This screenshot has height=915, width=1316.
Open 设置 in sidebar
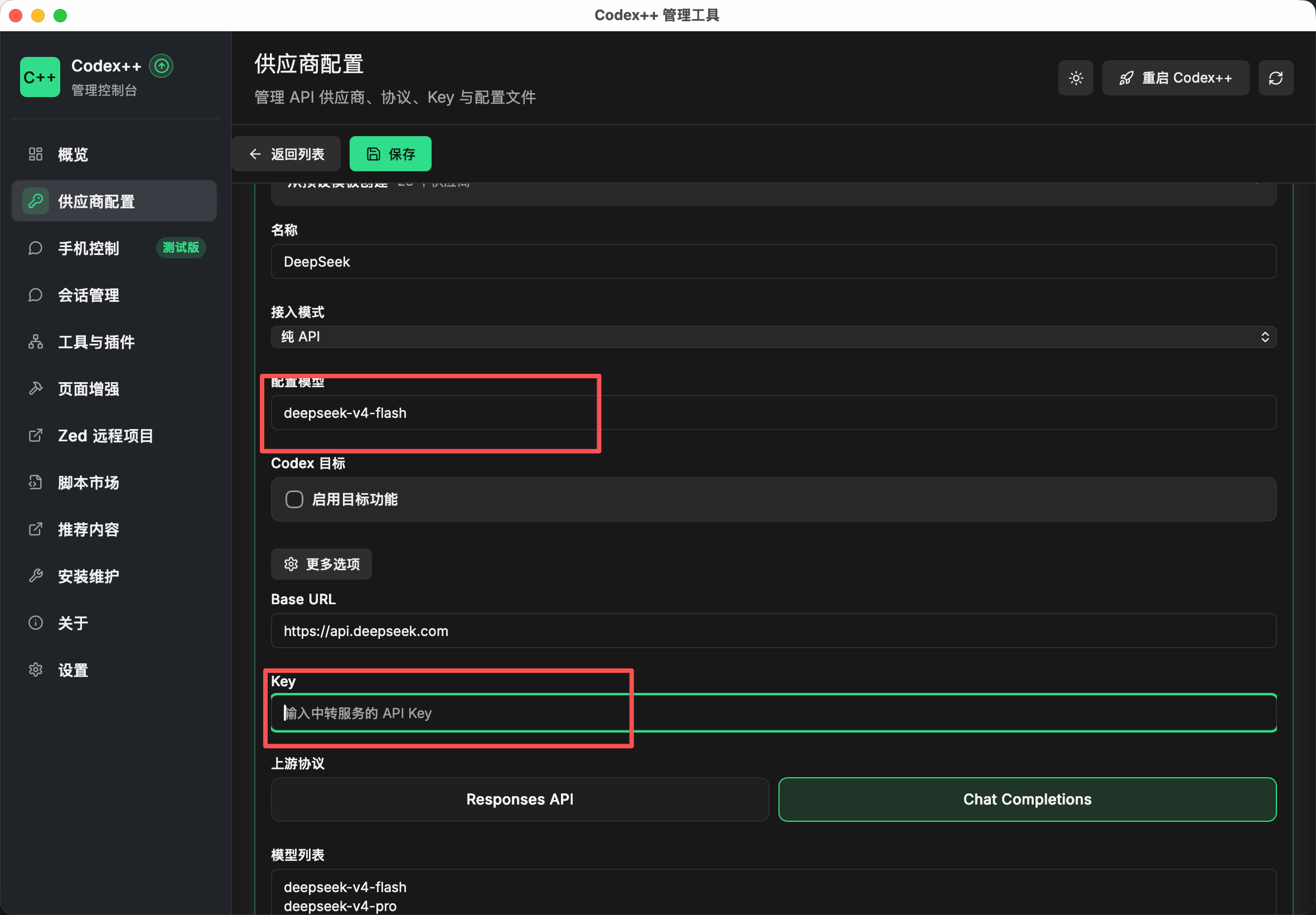[x=114, y=670]
